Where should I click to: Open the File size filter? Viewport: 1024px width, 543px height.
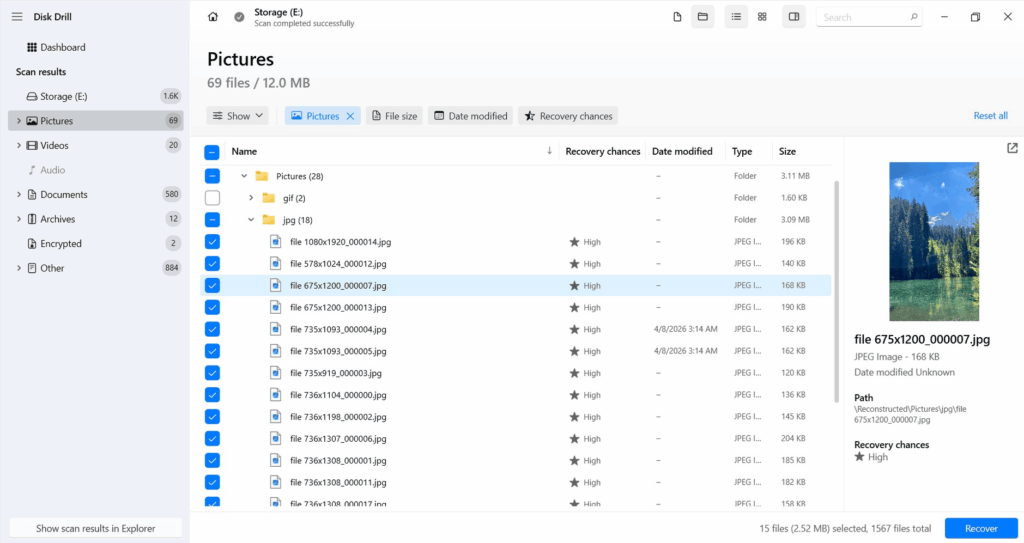[x=394, y=116]
